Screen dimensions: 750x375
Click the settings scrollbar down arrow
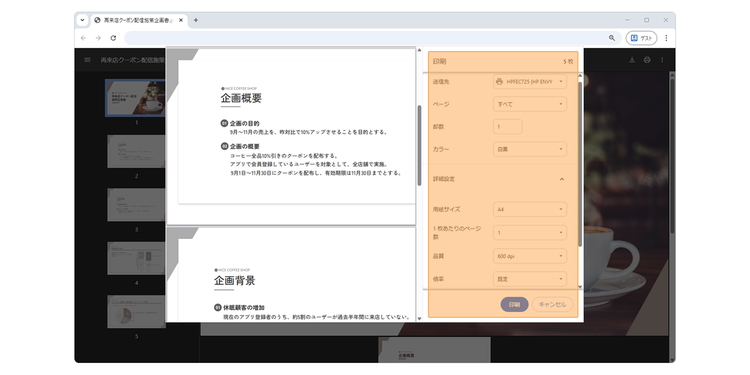(580, 287)
